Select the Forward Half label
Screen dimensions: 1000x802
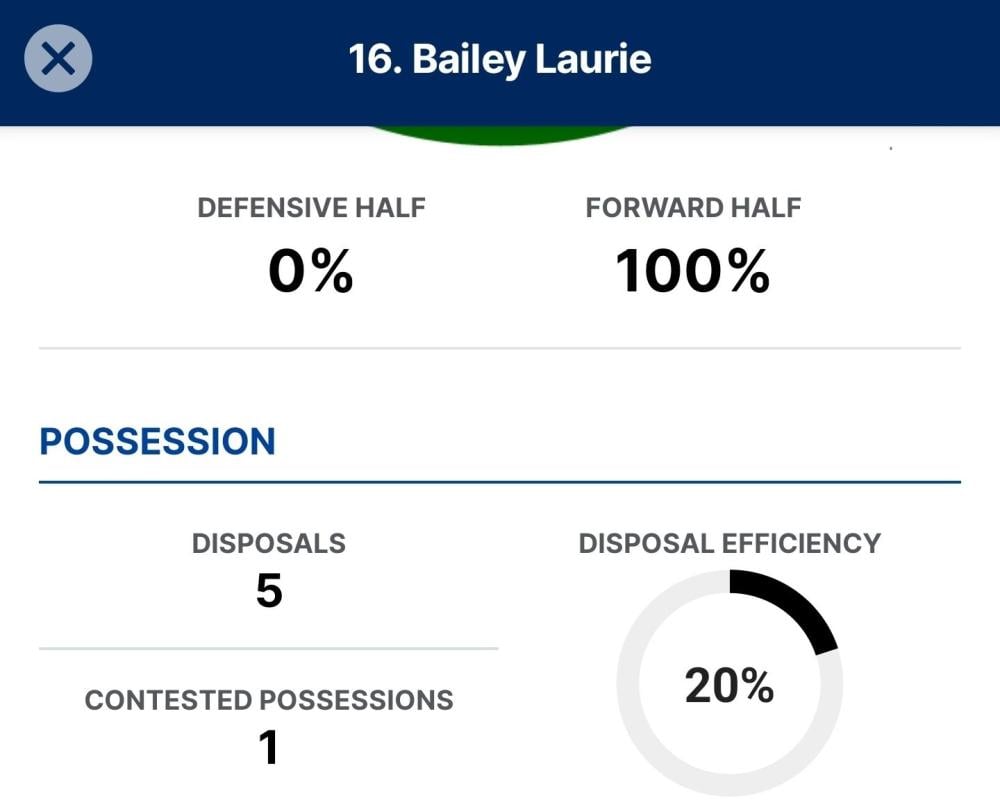[693, 208]
